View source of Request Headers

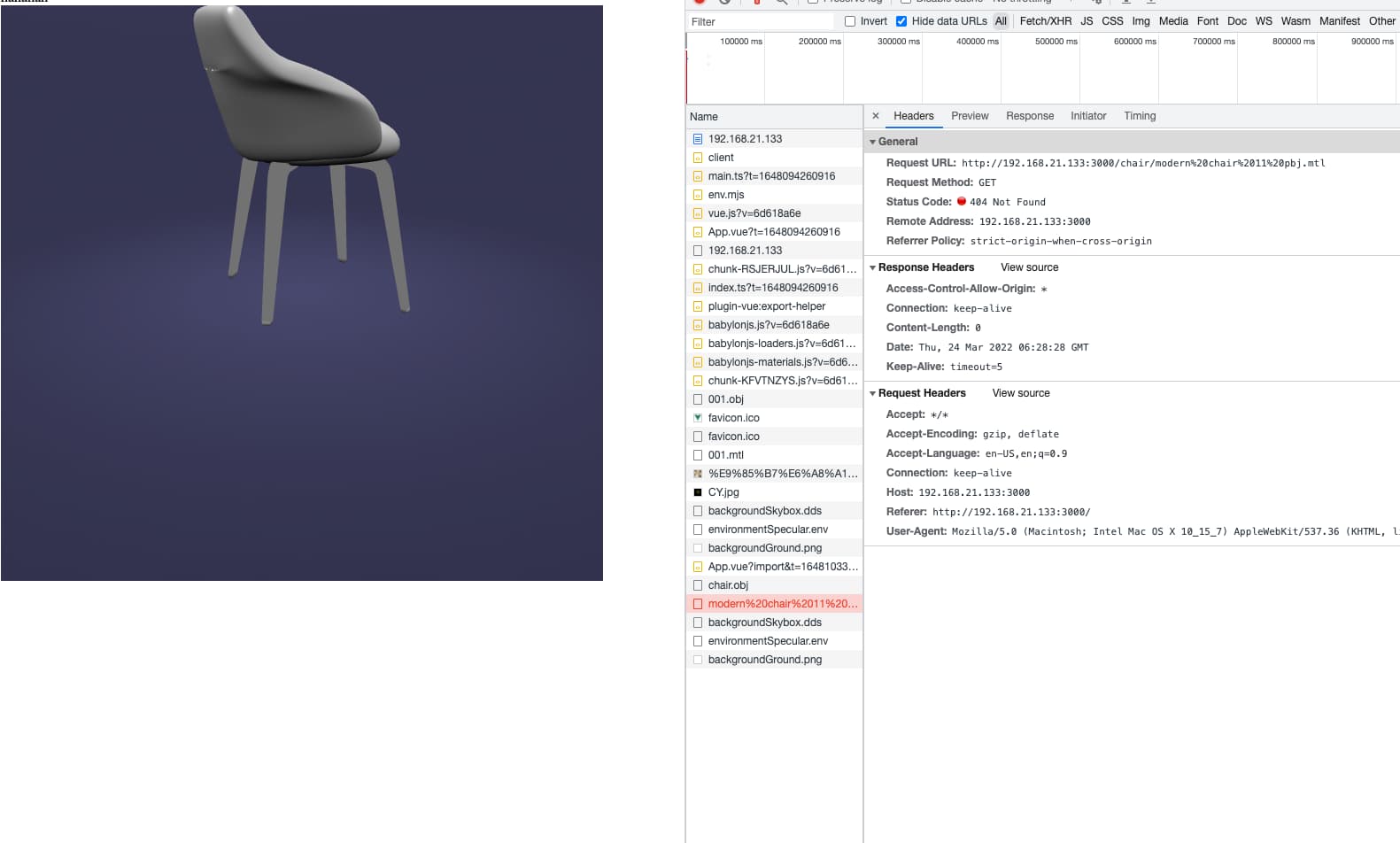coord(1021,393)
